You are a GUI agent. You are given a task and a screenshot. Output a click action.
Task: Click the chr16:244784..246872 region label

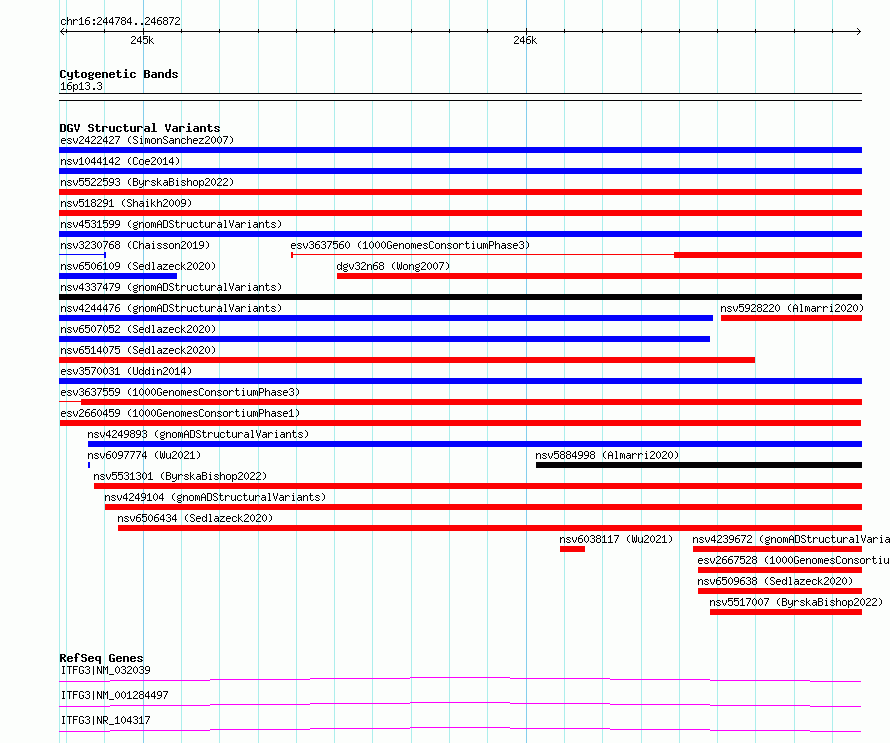click(x=120, y=21)
